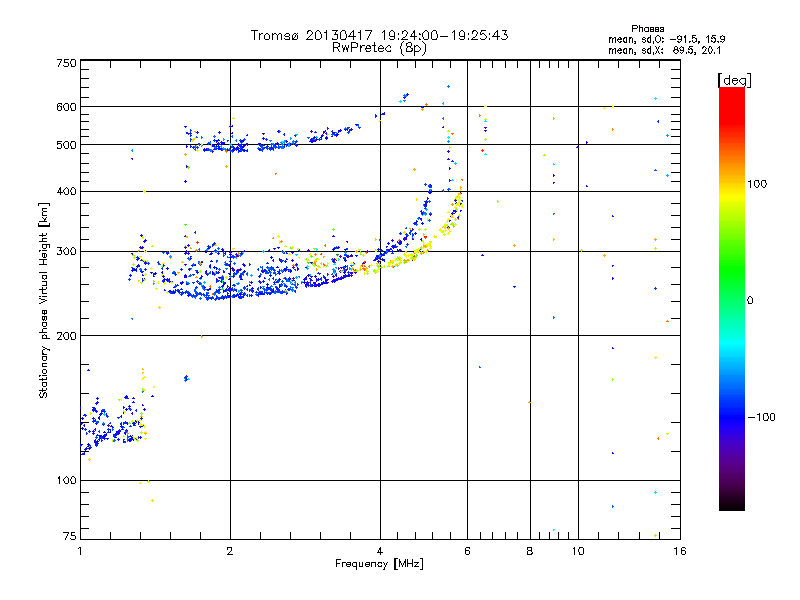The image size is (800, 600).
Task: Click the x-axis label '1'
Action: coord(80,551)
